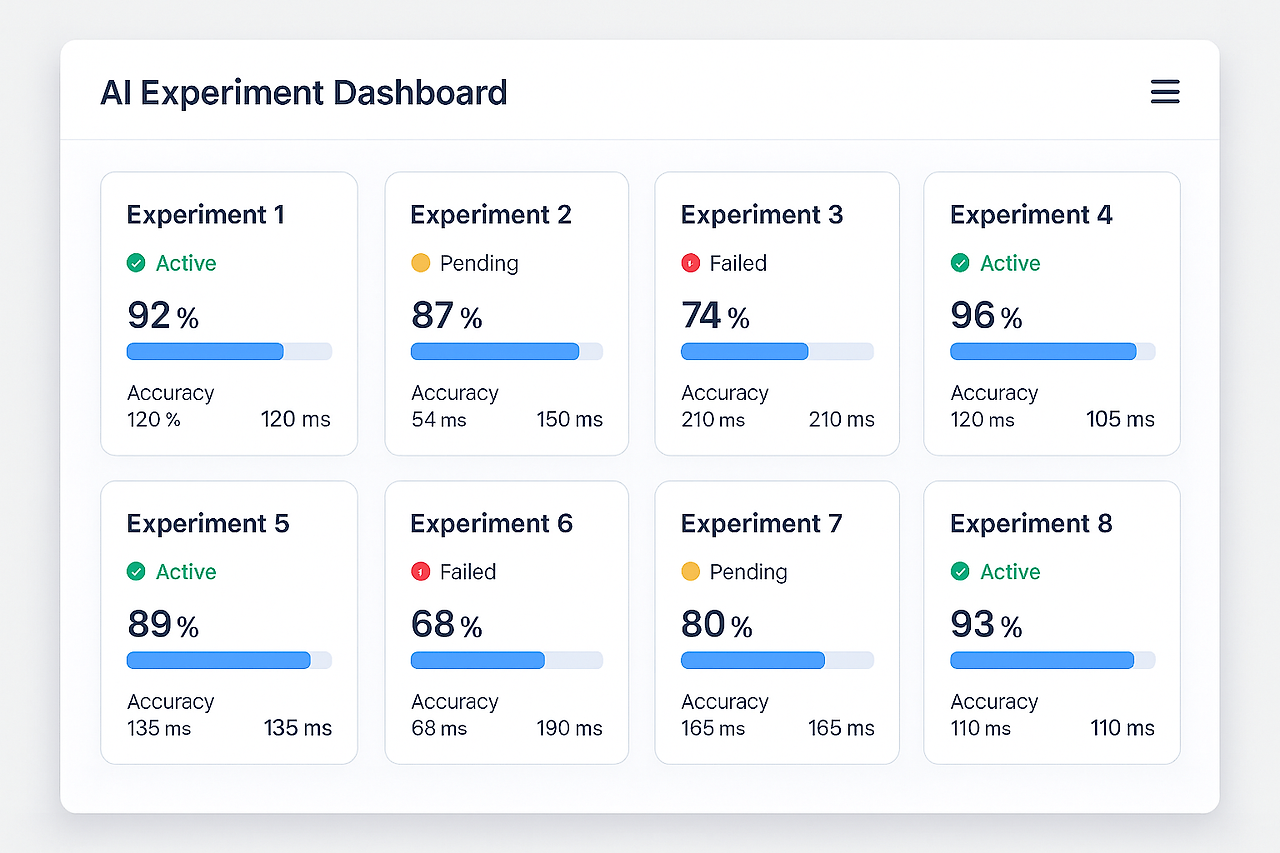Screen dimensions: 1280x853
Task: Click the green check icon on Experiment 1
Action: tap(136, 263)
